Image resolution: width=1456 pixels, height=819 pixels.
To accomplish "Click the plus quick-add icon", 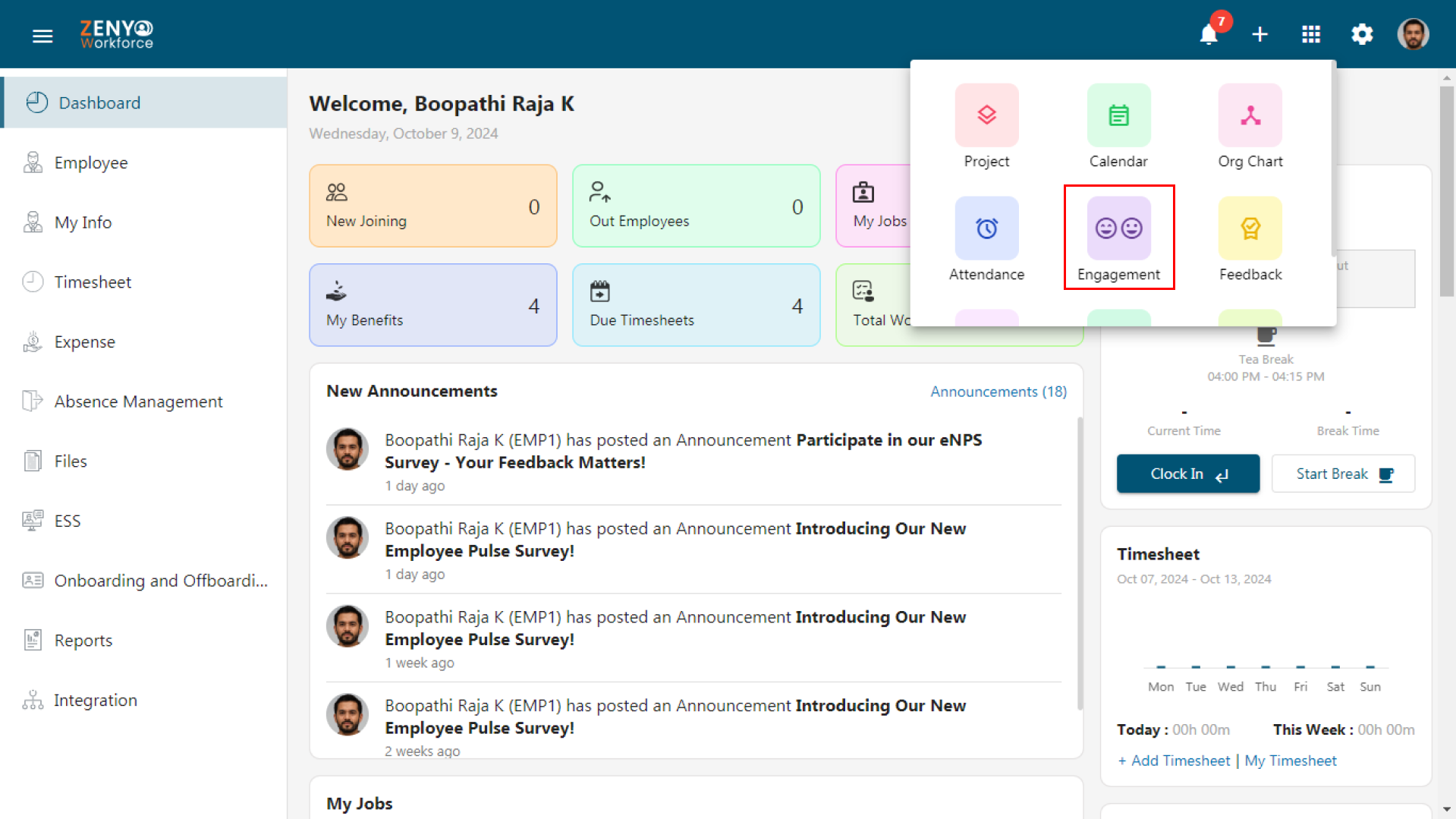I will [x=1259, y=34].
